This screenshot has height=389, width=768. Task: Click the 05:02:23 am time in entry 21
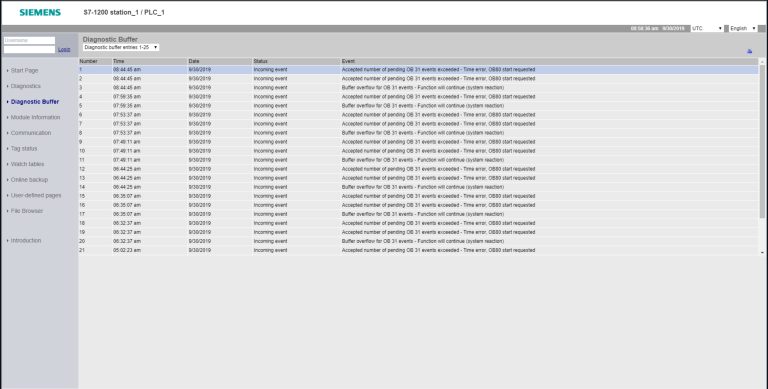click(127, 250)
